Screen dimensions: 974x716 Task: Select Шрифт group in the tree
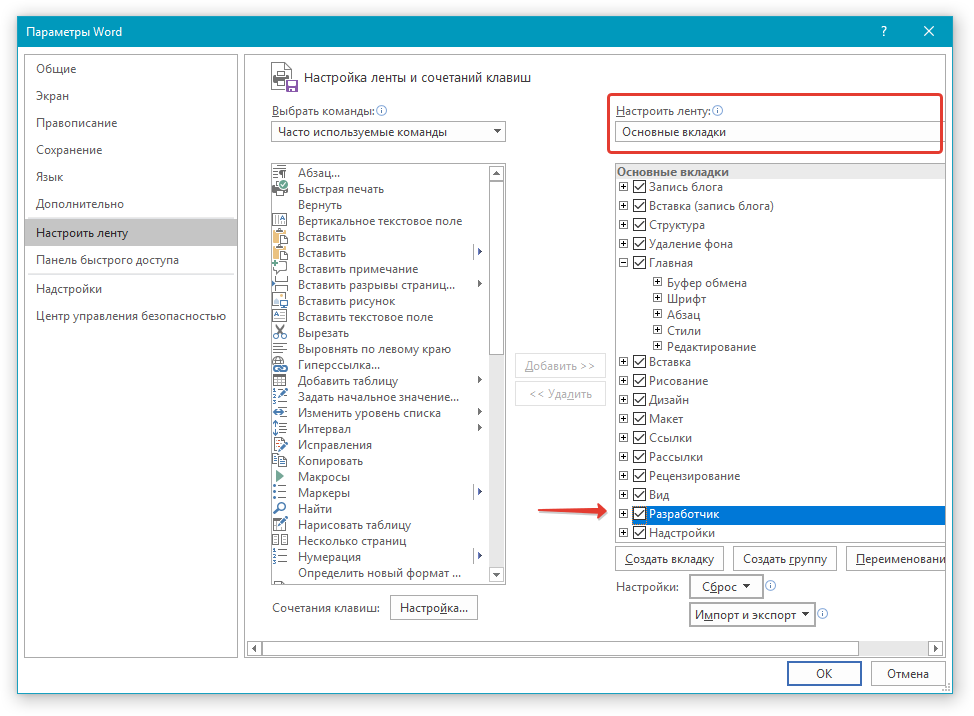[686, 299]
